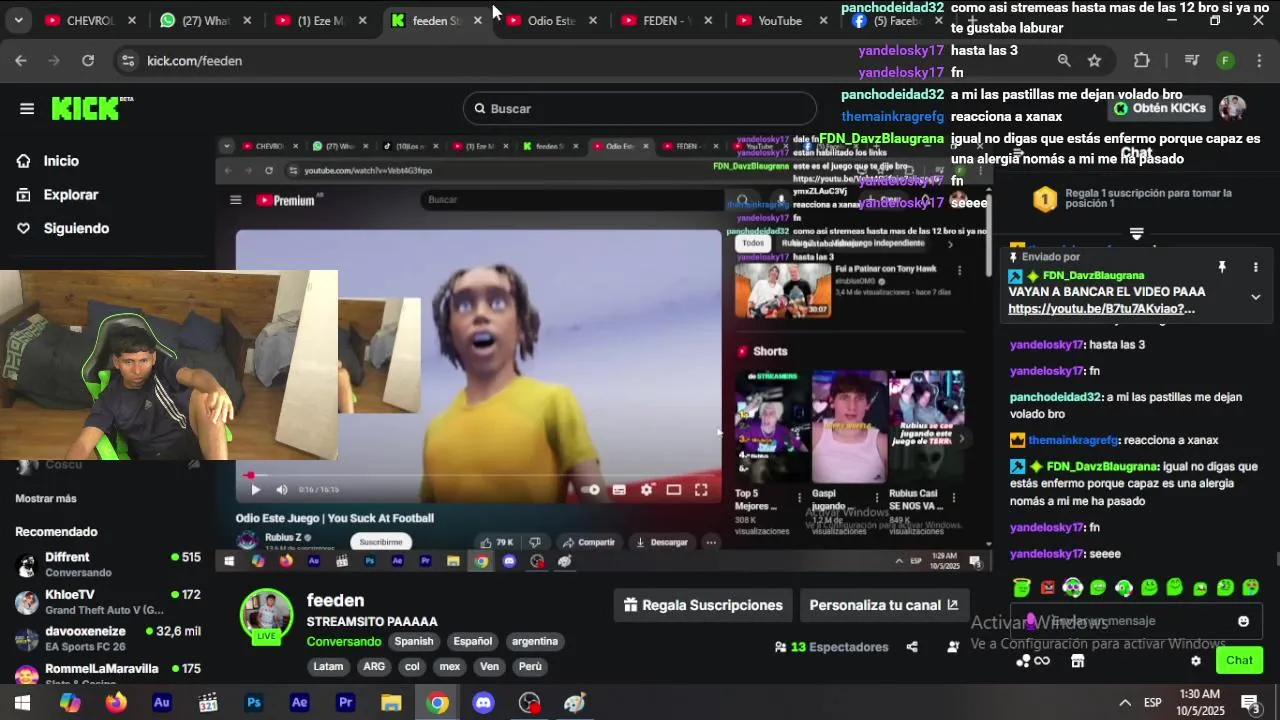Go back with browser back arrow
The image size is (1280, 720).
(21, 61)
